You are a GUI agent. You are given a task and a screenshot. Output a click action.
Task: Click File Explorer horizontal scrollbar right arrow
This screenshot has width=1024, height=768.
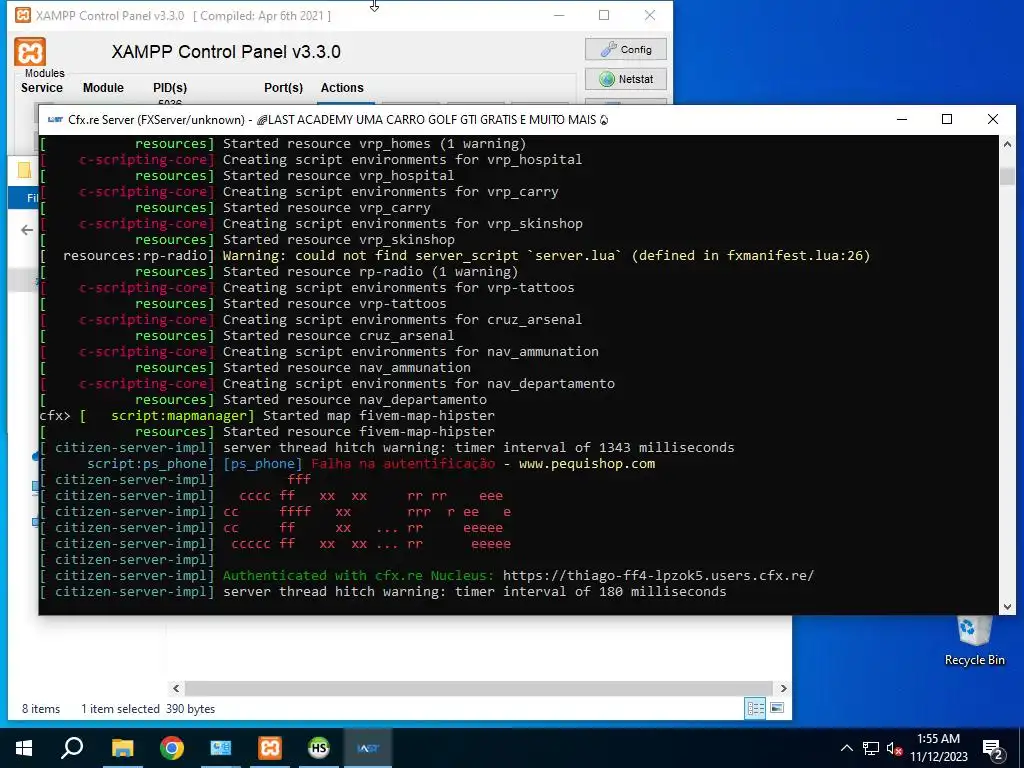[784, 688]
